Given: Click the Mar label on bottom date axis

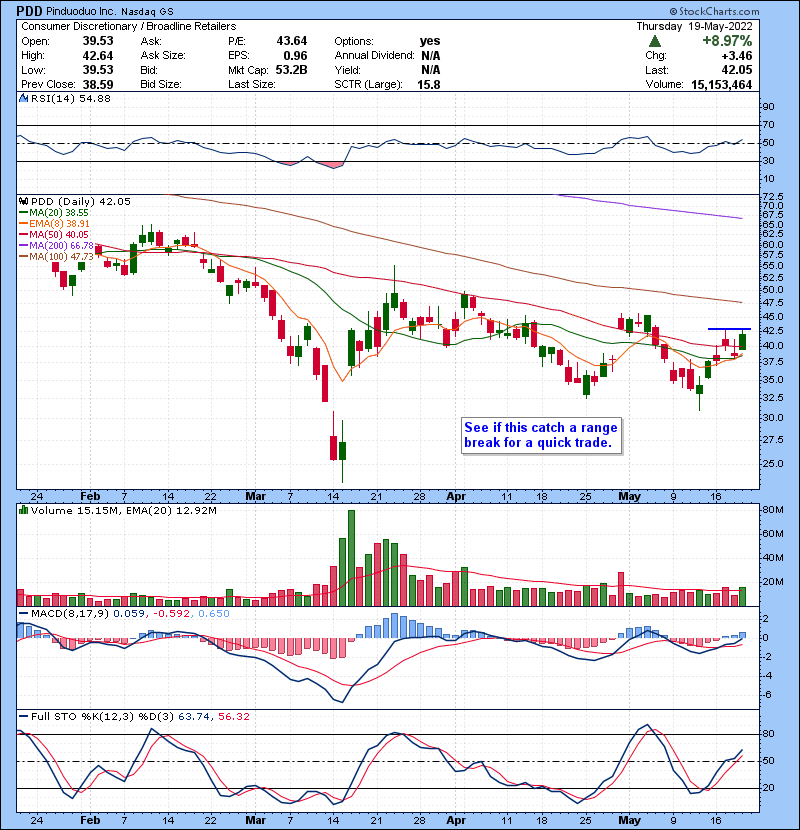Looking at the screenshot, I should (x=255, y=820).
